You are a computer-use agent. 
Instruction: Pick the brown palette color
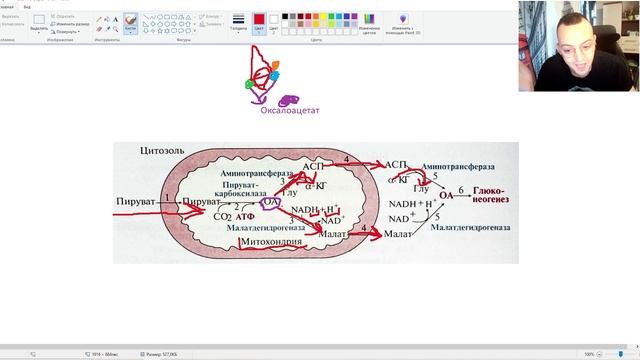point(300,24)
